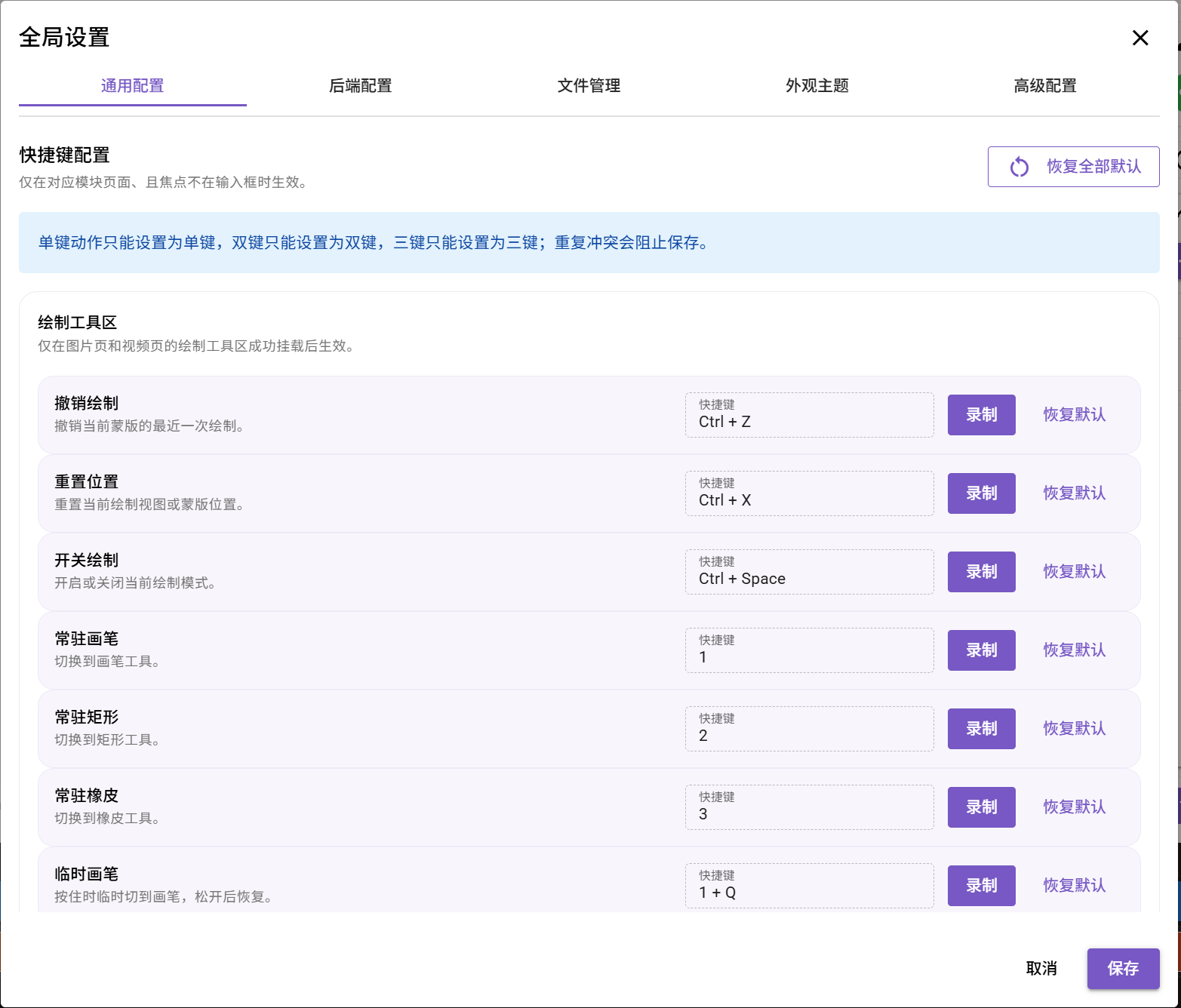Click the 常驻画笔 shortcut field showing 1
This screenshot has width=1181, height=1008.
click(809, 650)
